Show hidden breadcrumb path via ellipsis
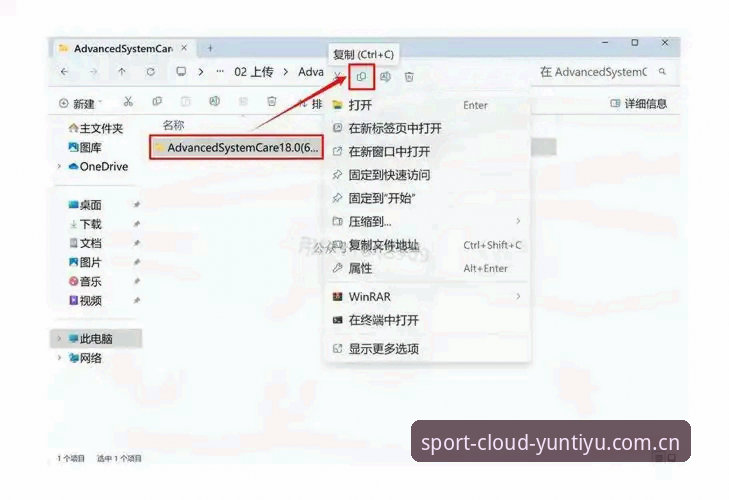This screenshot has width=729, height=500. 220,72
